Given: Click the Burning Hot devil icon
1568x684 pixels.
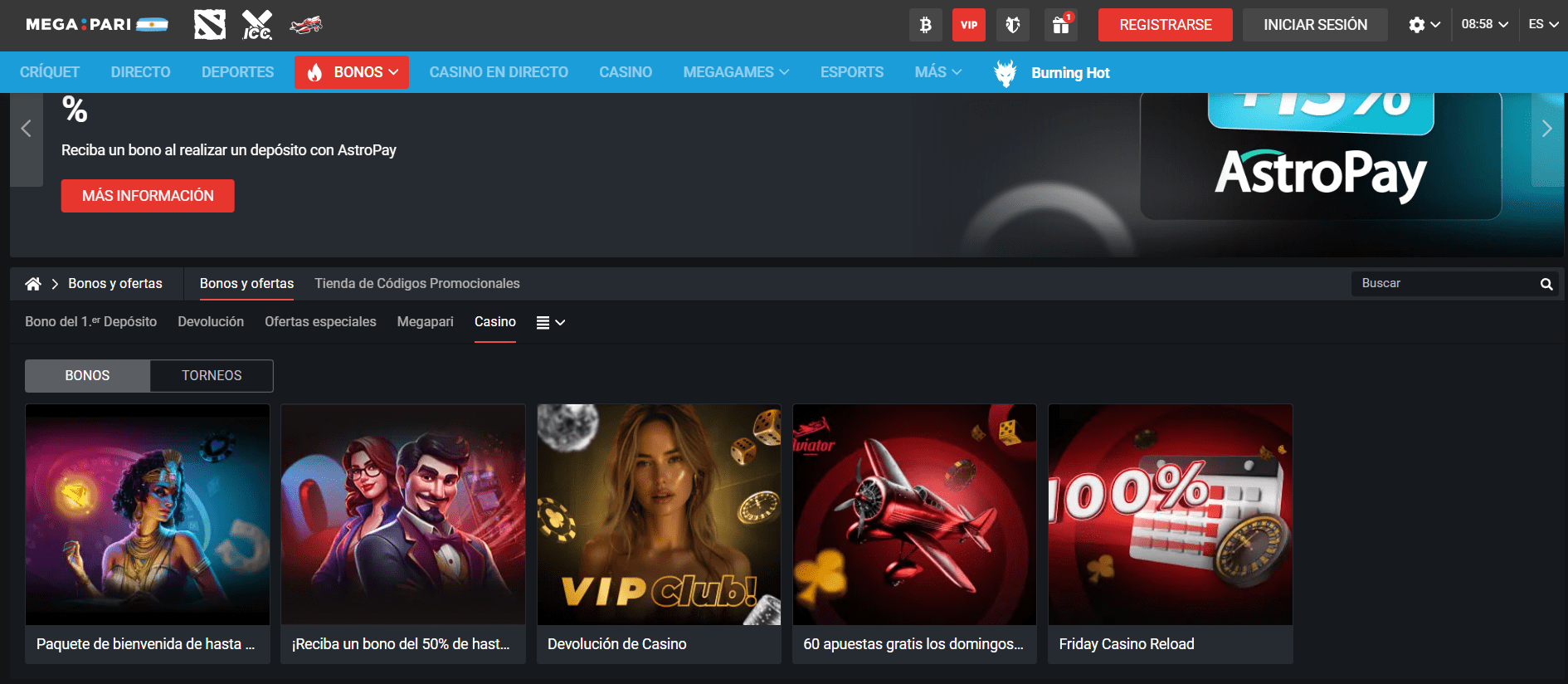Looking at the screenshot, I should pyautogui.click(x=1006, y=73).
